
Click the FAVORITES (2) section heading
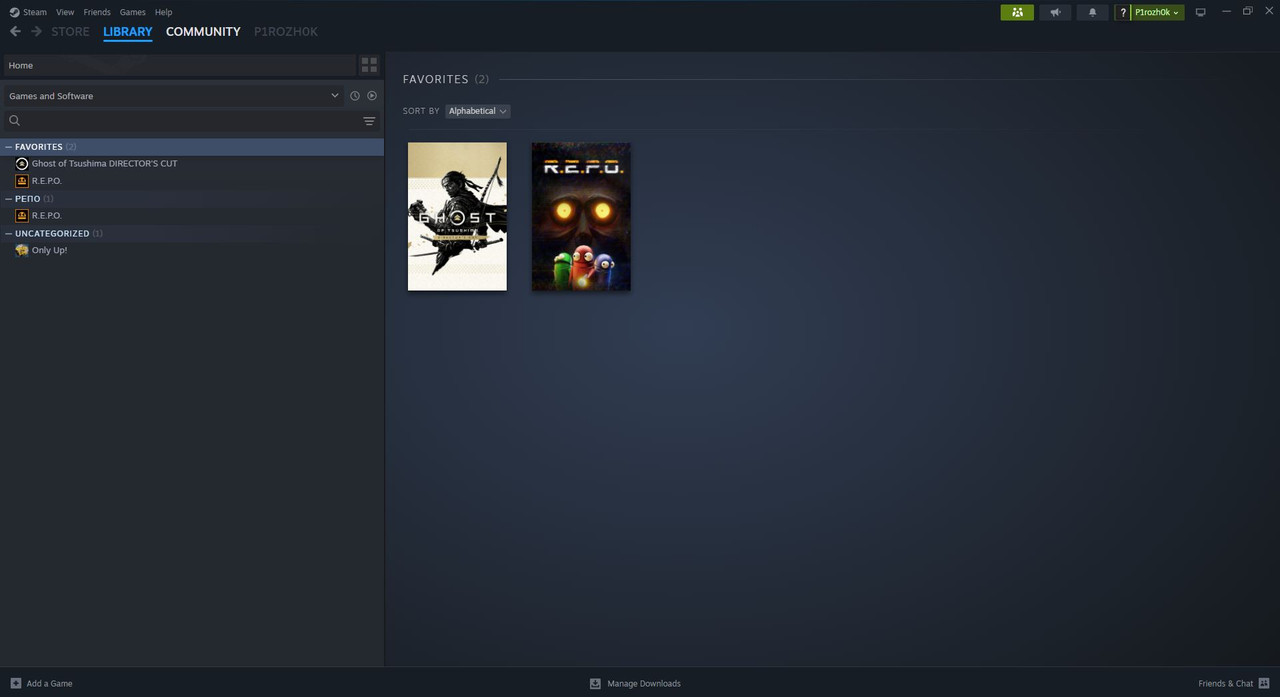pos(446,79)
